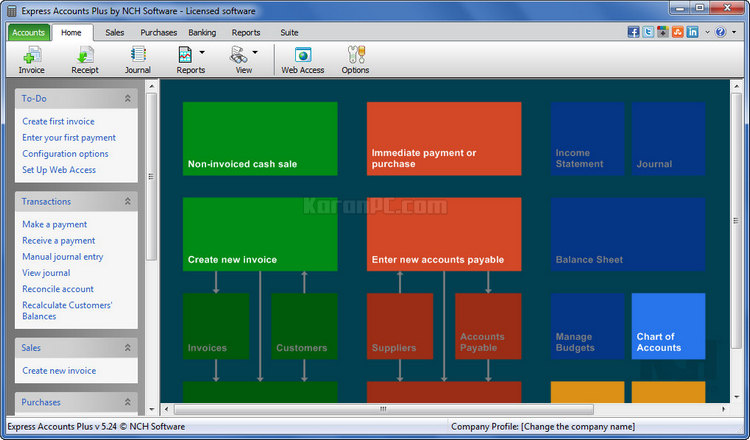
Task: Click the Invoice toolbar icon
Action: coord(32,60)
